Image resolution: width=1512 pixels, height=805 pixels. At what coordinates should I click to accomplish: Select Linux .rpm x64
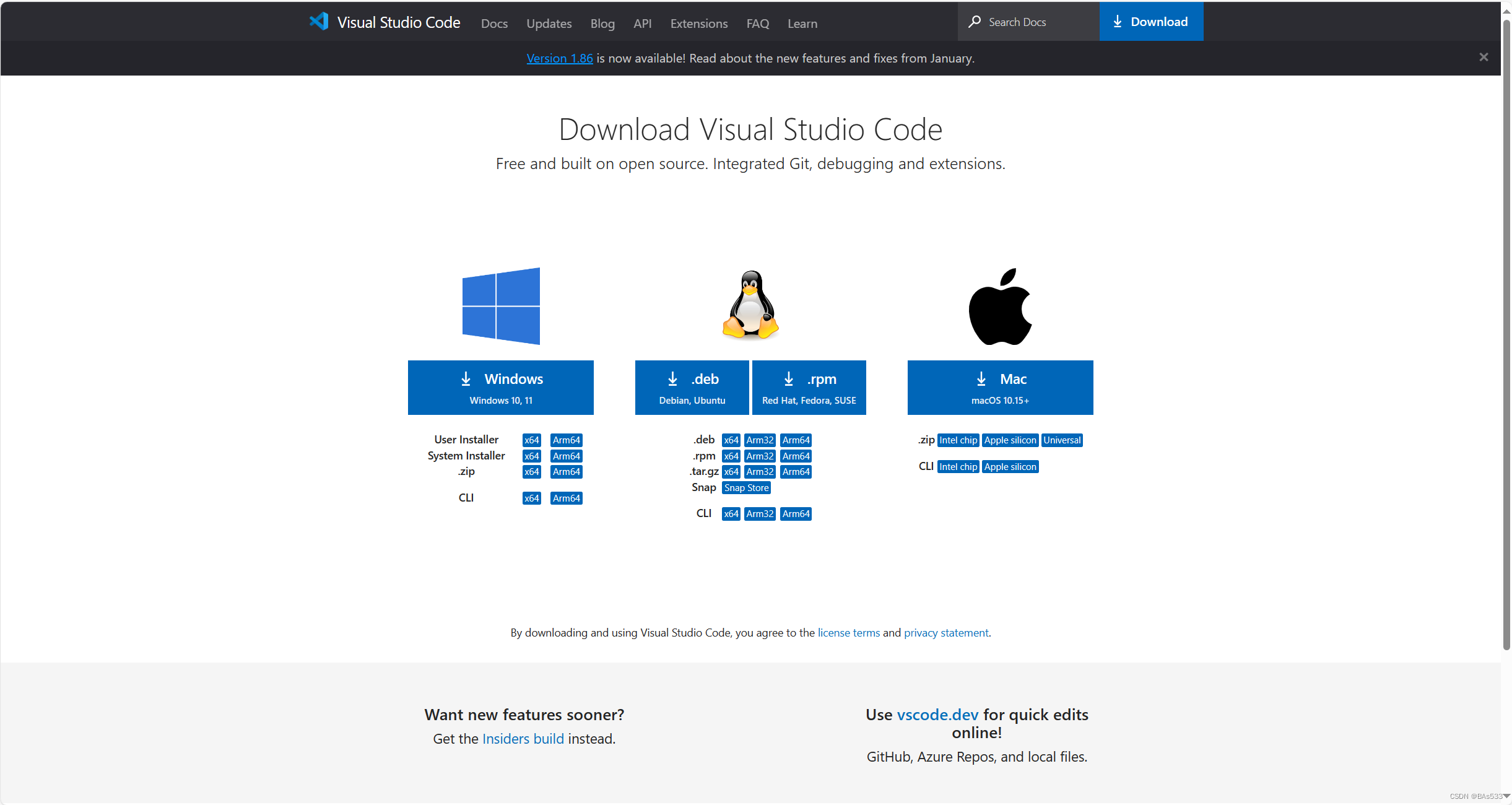point(731,456)
